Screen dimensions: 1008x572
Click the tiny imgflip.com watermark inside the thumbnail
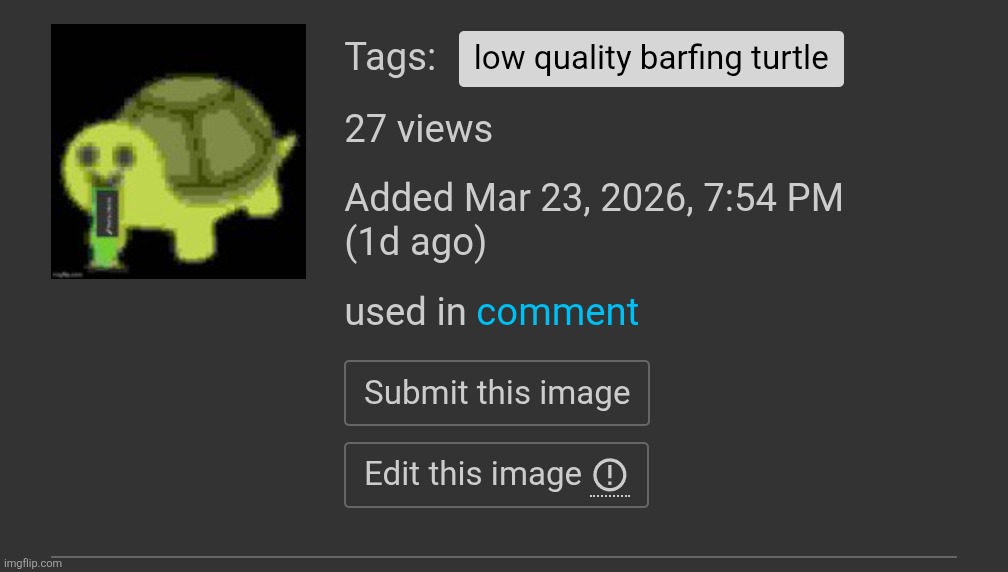(x=68, y=274)
